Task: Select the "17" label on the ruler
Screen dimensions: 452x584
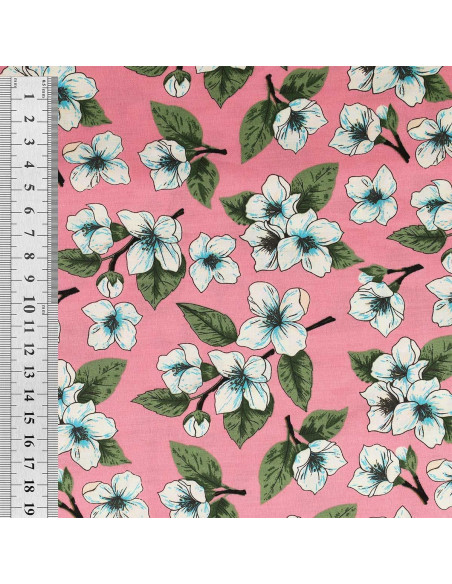Action: tap(29, 462)
